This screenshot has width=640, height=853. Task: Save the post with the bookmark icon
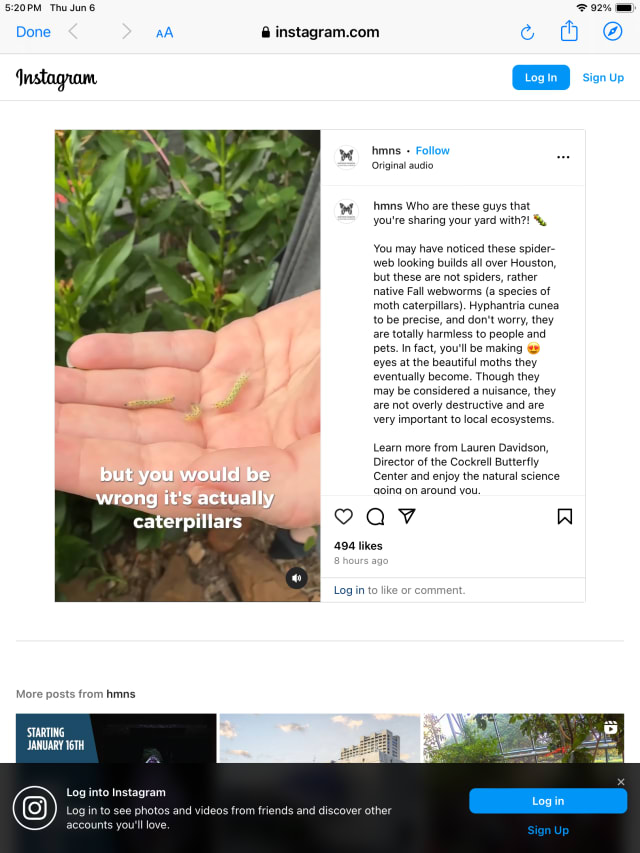click(564, 516)
